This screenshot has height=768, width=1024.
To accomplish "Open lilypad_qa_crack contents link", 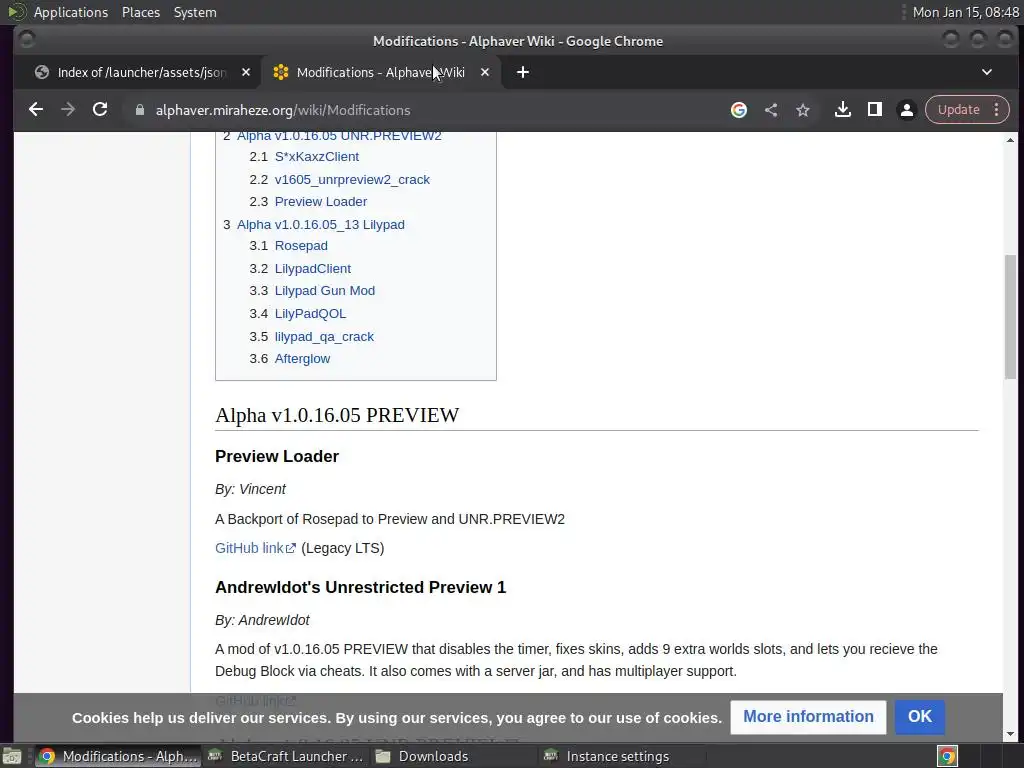I will coord(324,337).
